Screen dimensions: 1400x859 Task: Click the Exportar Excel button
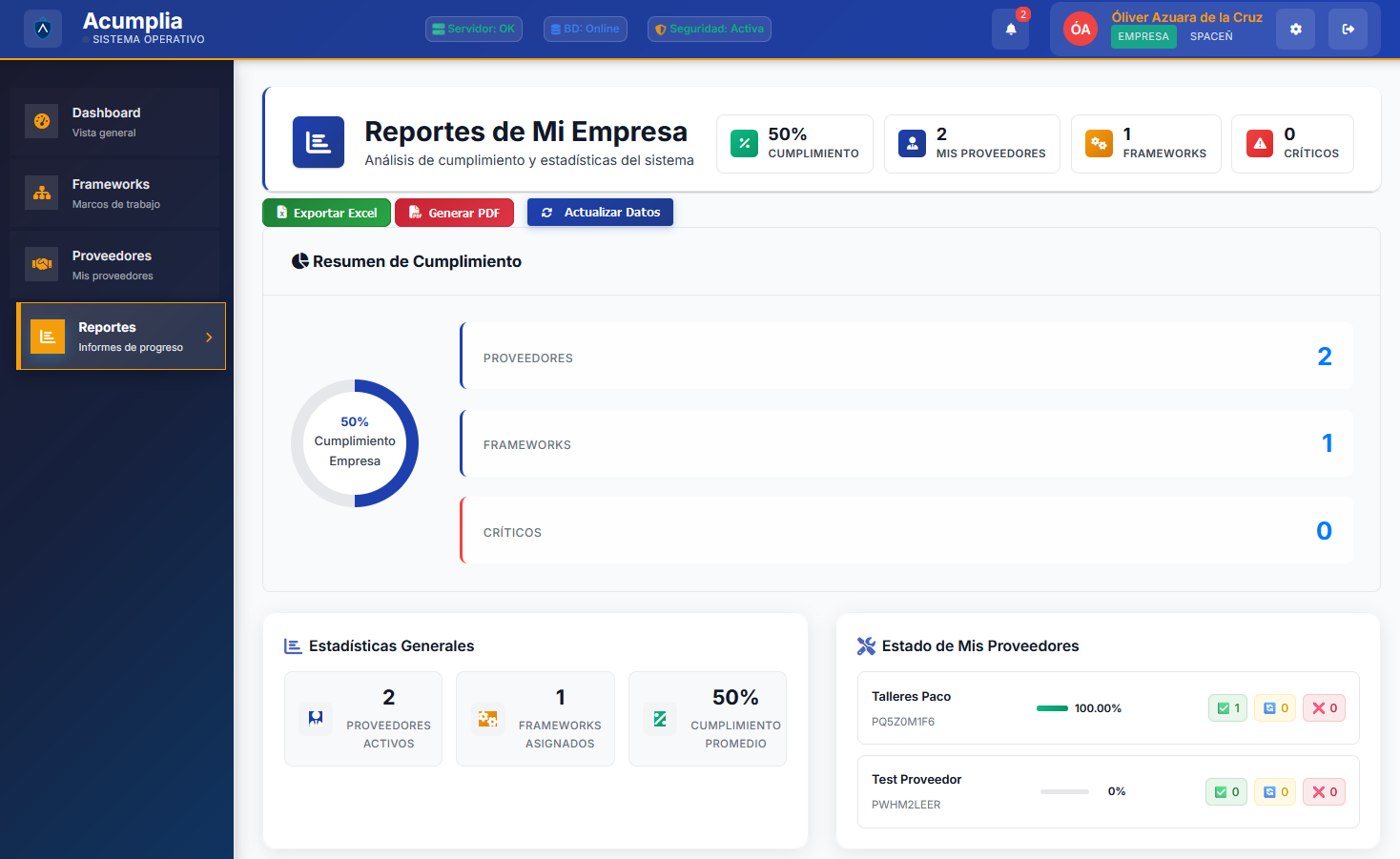[x=326, y=212]
